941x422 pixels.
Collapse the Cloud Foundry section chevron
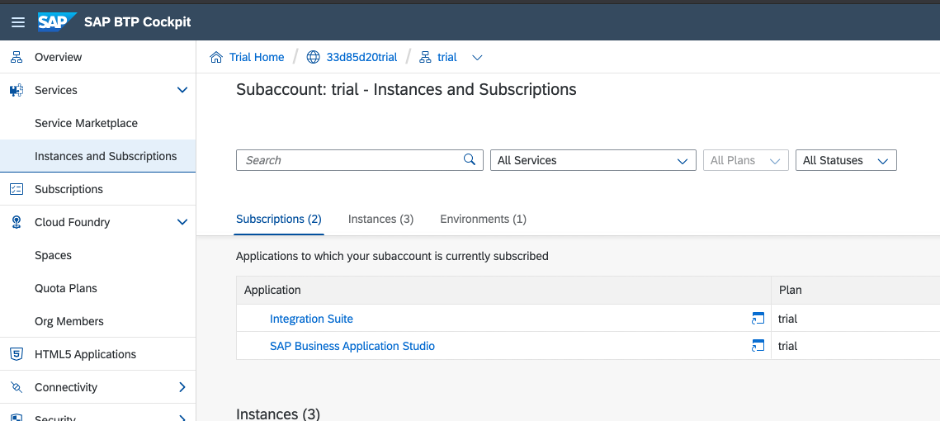click(x=182, y=222)
